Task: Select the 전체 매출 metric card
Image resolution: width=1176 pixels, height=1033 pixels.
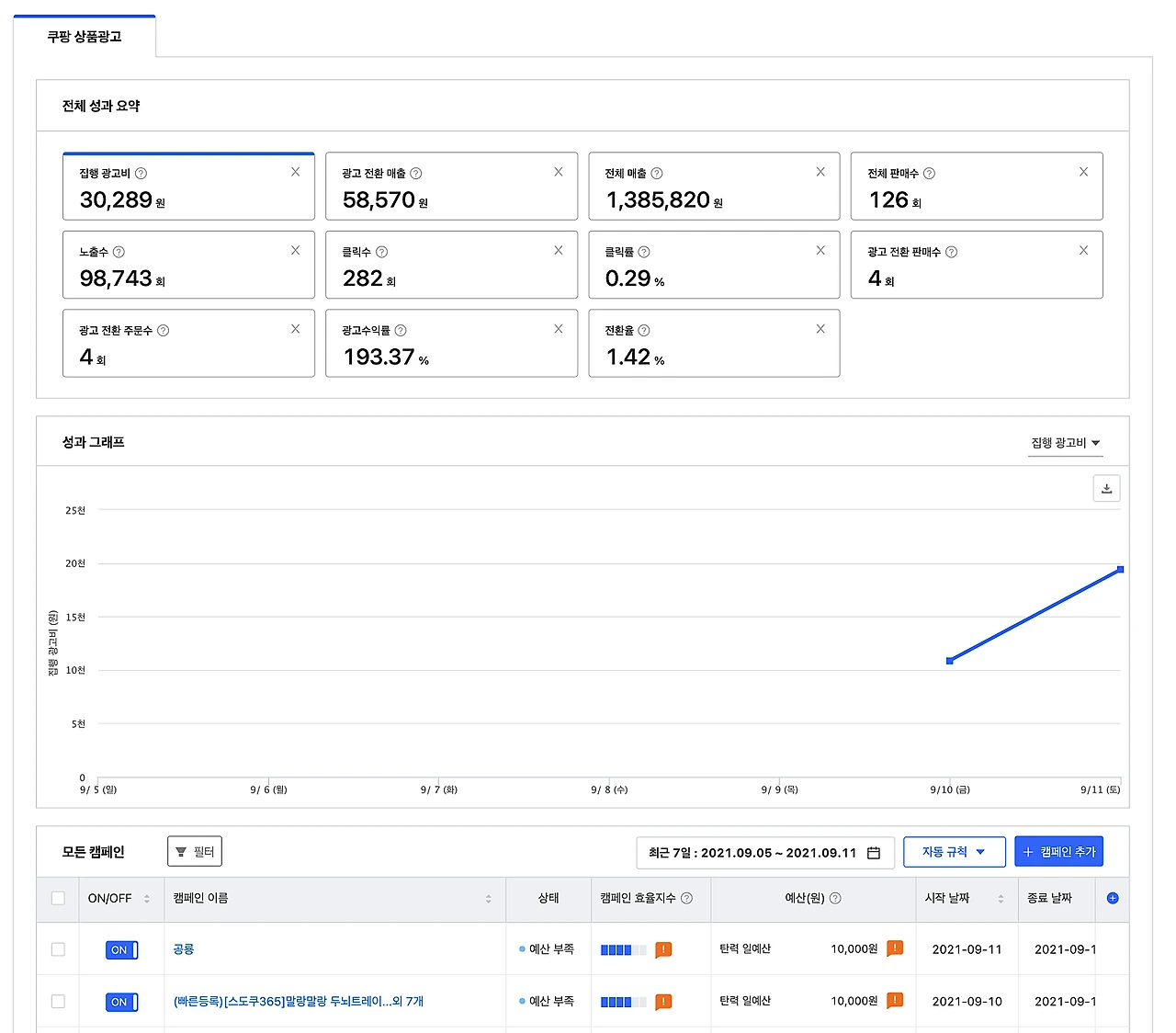Action: 714,186
